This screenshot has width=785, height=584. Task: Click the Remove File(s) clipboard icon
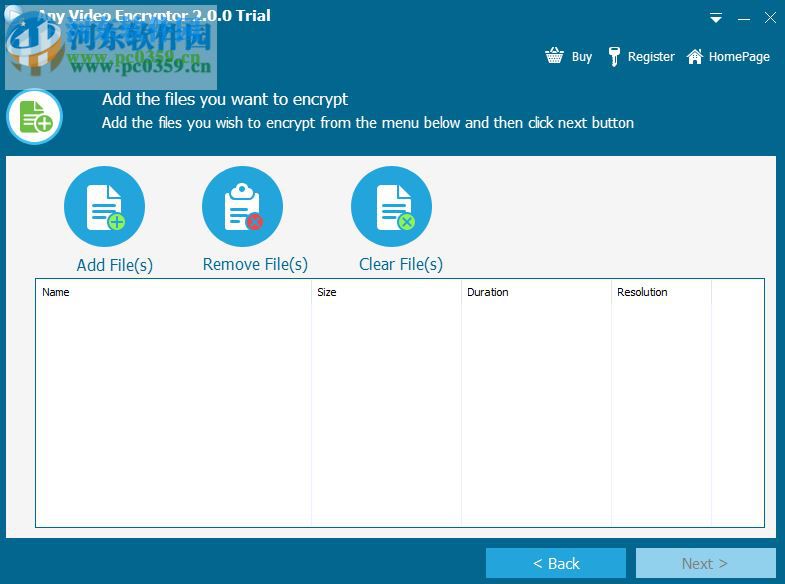click(242, 207)
